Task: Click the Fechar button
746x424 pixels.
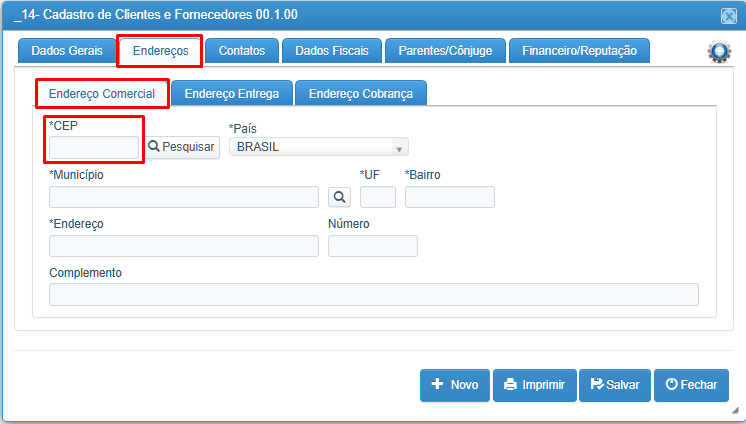Action: [x=691, y=385]
